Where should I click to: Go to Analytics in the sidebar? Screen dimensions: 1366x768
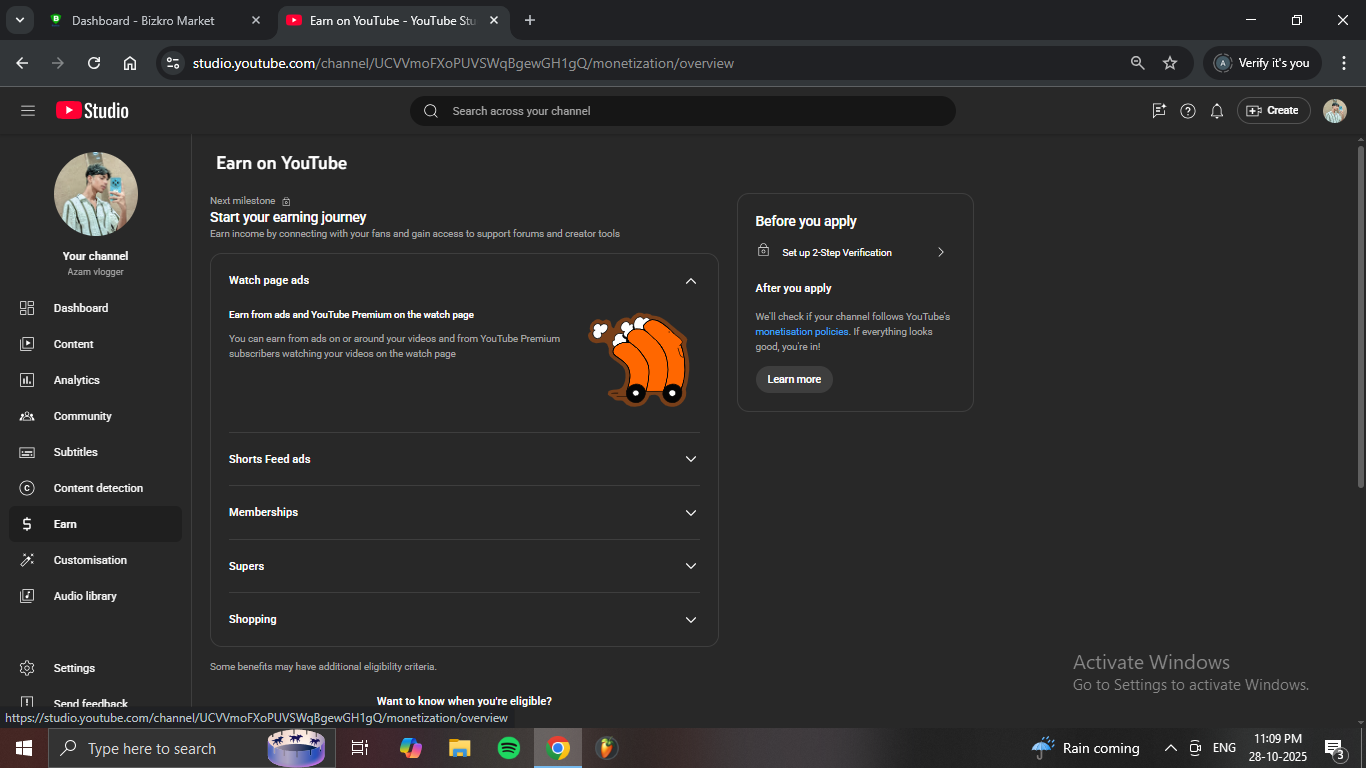click(x=77, y=380)
